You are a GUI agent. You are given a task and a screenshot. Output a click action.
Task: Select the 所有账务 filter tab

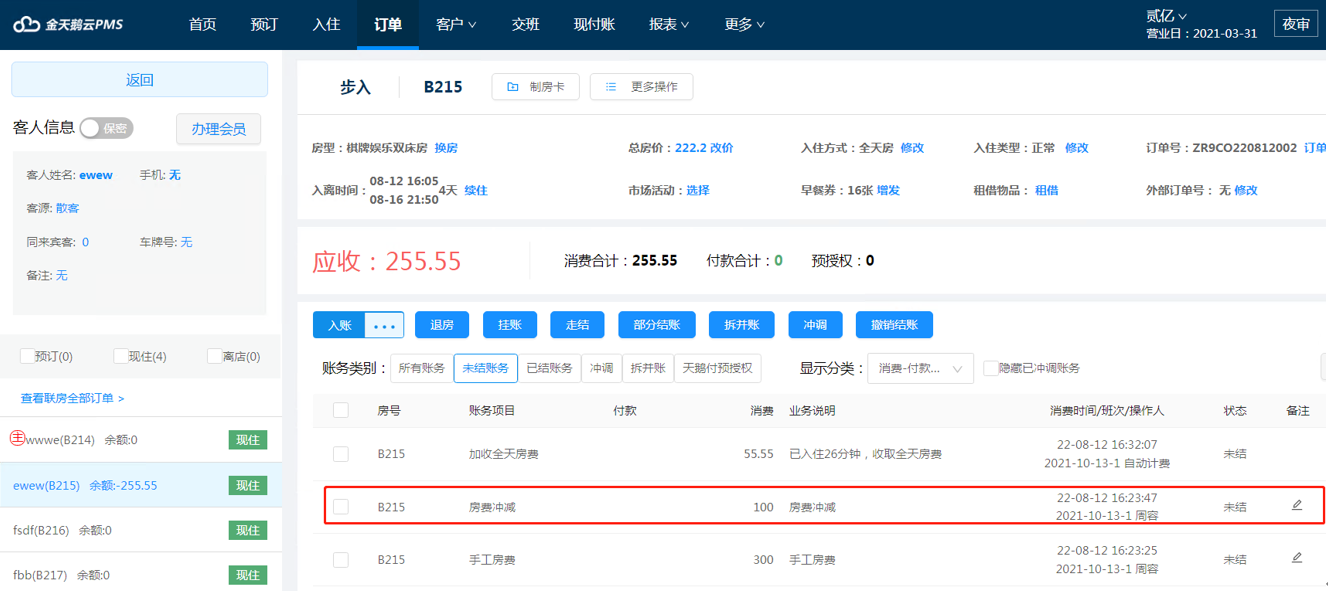pos(421,368)
